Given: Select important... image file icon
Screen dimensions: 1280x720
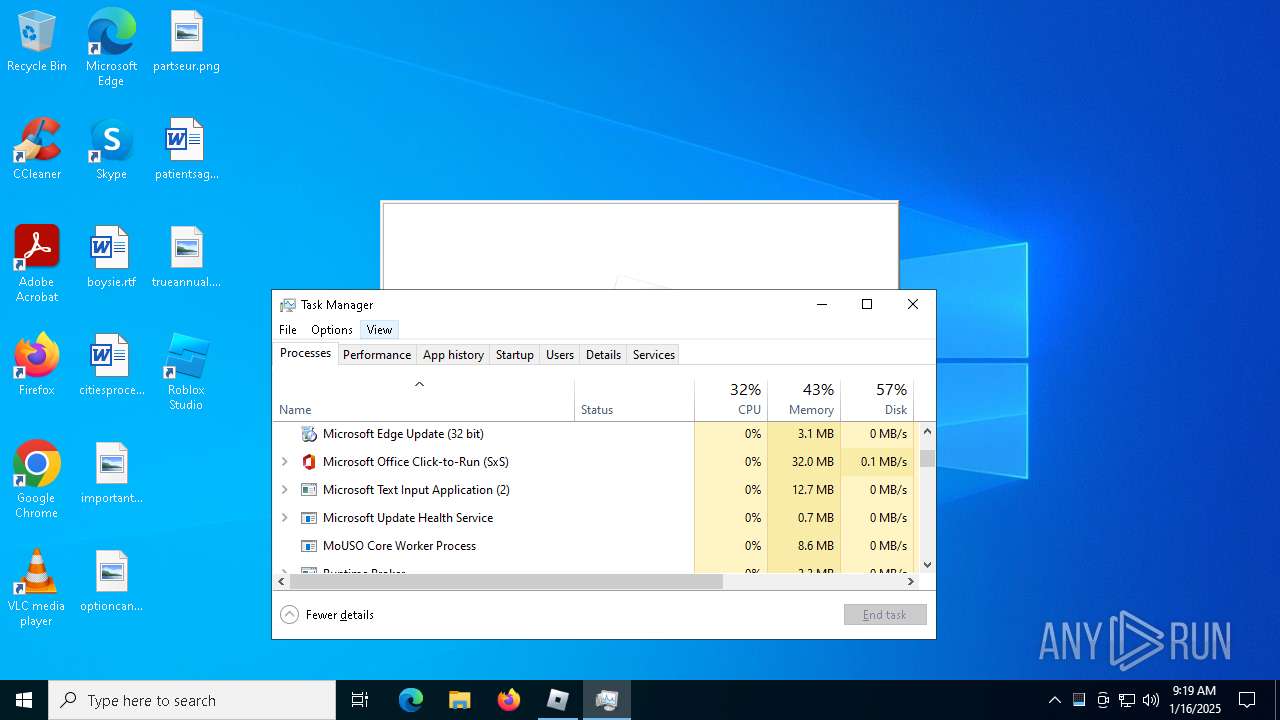Looking at the screenshot, I should (x=111, y=474).
